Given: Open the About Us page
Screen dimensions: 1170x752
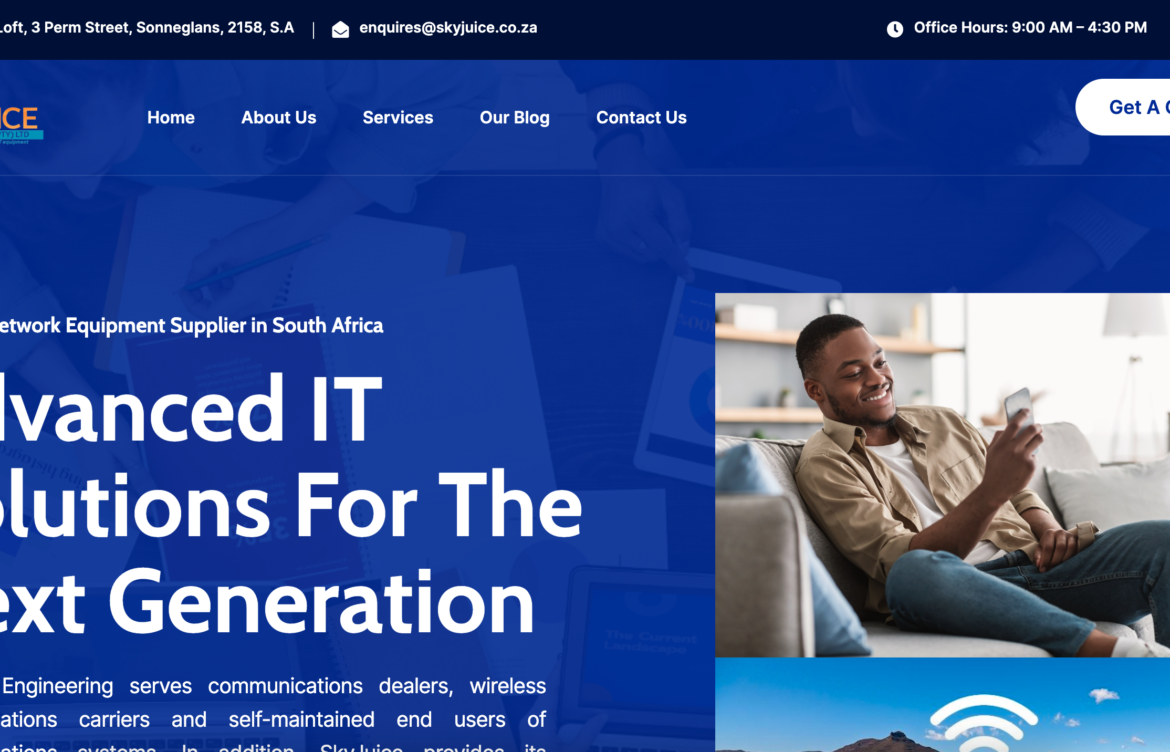Looking at the screenshot, I should point(278,118).
